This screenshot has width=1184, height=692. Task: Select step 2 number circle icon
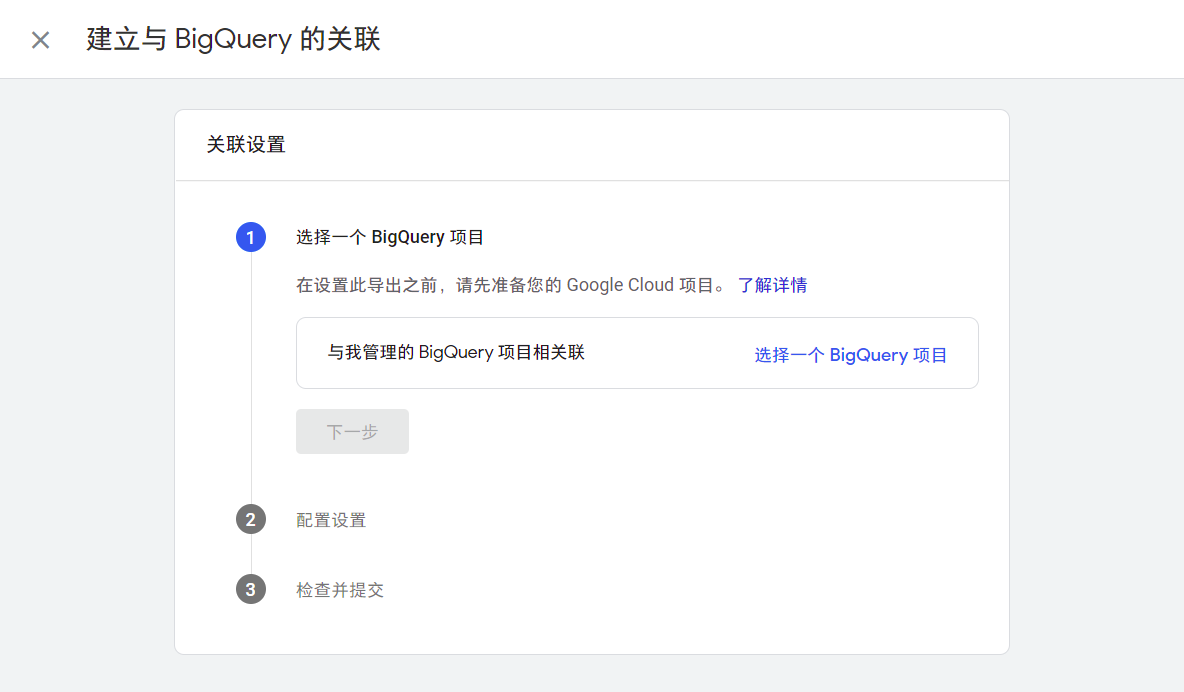click(251, 520)
